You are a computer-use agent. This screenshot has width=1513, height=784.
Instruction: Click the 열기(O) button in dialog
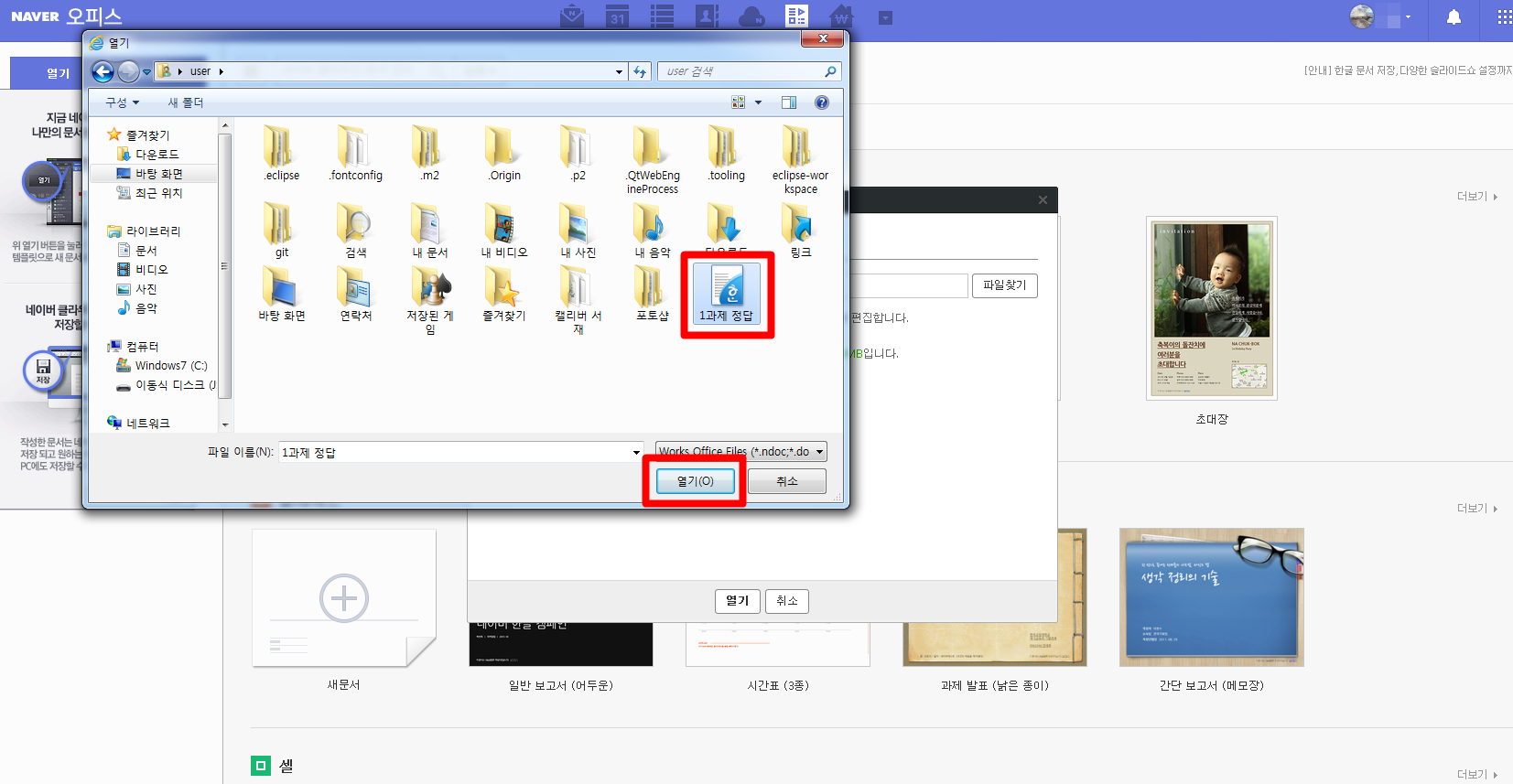(x=695, y=481)
